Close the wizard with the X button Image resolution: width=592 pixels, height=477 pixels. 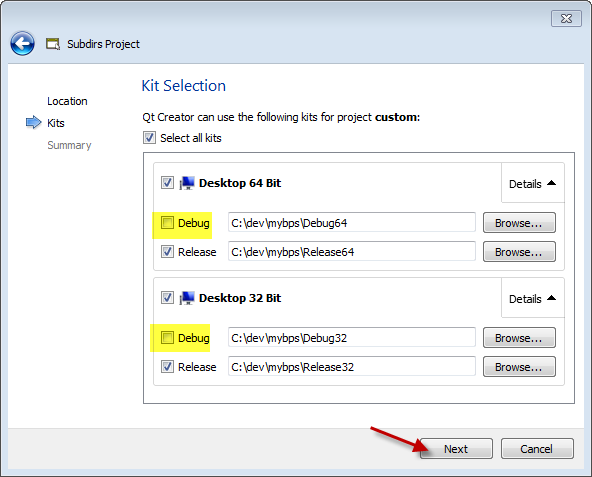click(566, 19)
